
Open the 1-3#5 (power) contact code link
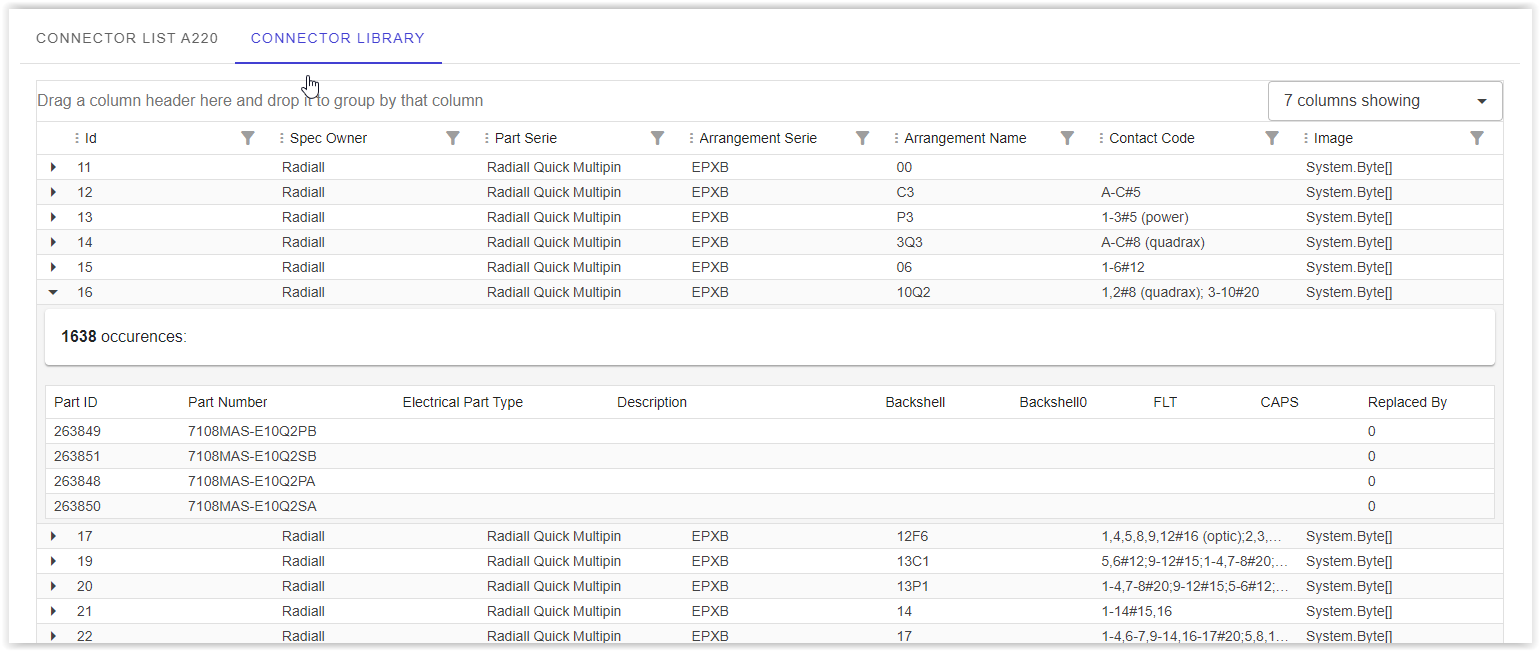pyautogui.click(x=1144, y=217)
